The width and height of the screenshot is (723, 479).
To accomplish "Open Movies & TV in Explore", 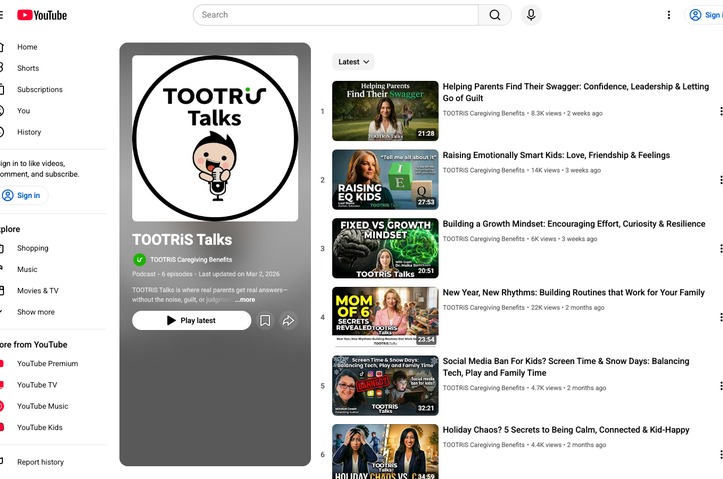I will [x=38, y=291].
